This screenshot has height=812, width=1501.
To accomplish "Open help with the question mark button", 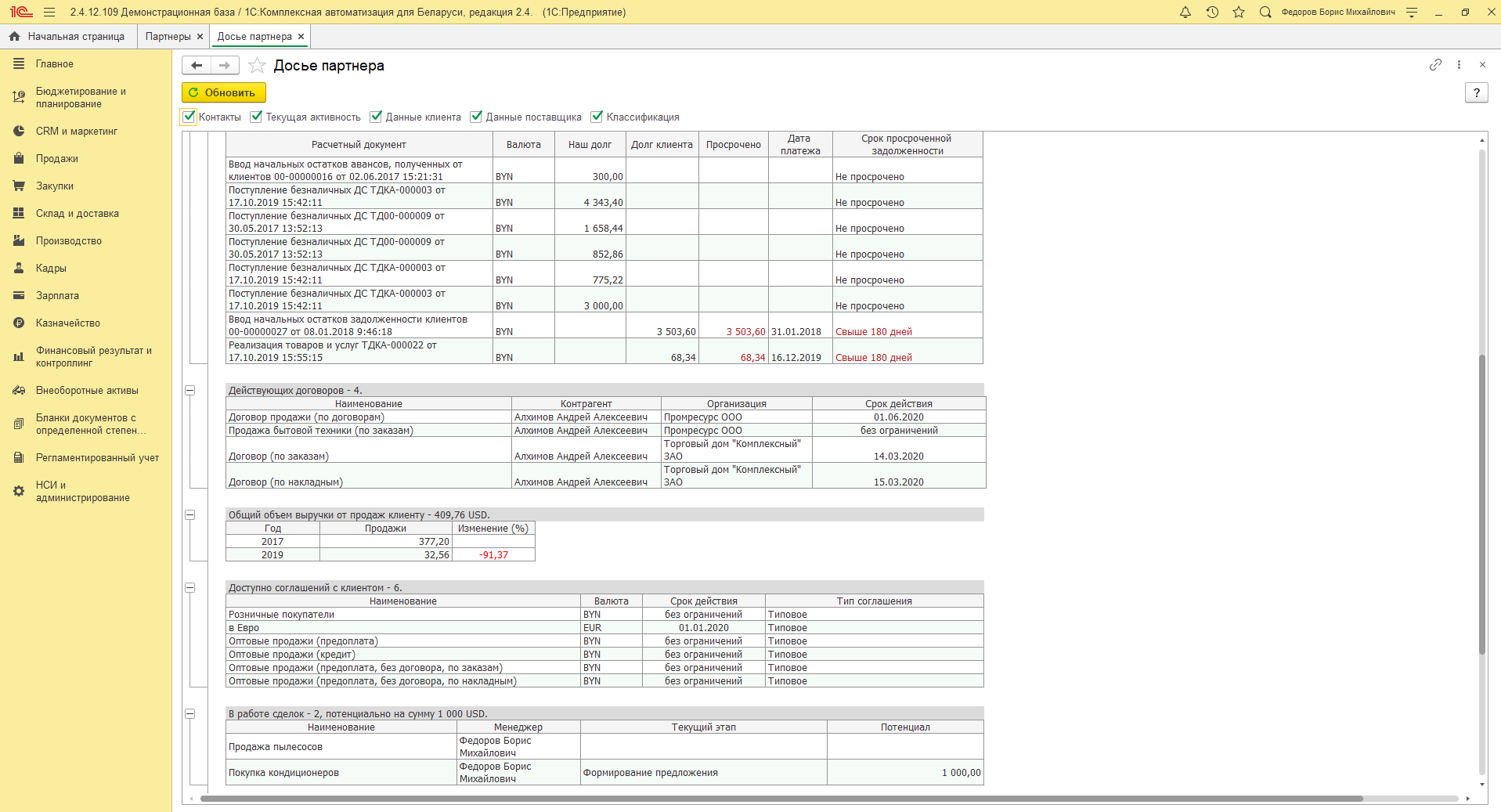I will (x=1476, y=92).
